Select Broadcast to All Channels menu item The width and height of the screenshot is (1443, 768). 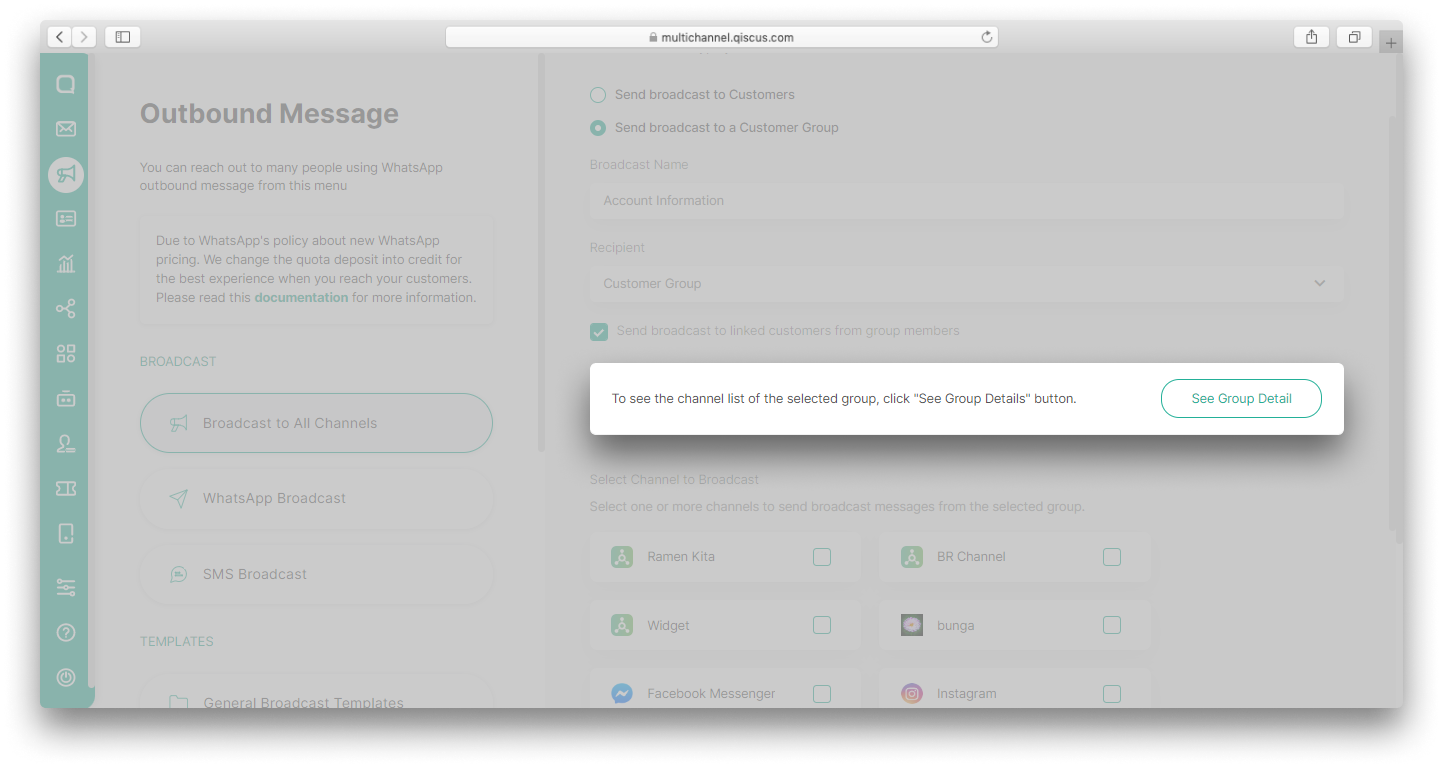pyautogui.click(x=316, y=423)
